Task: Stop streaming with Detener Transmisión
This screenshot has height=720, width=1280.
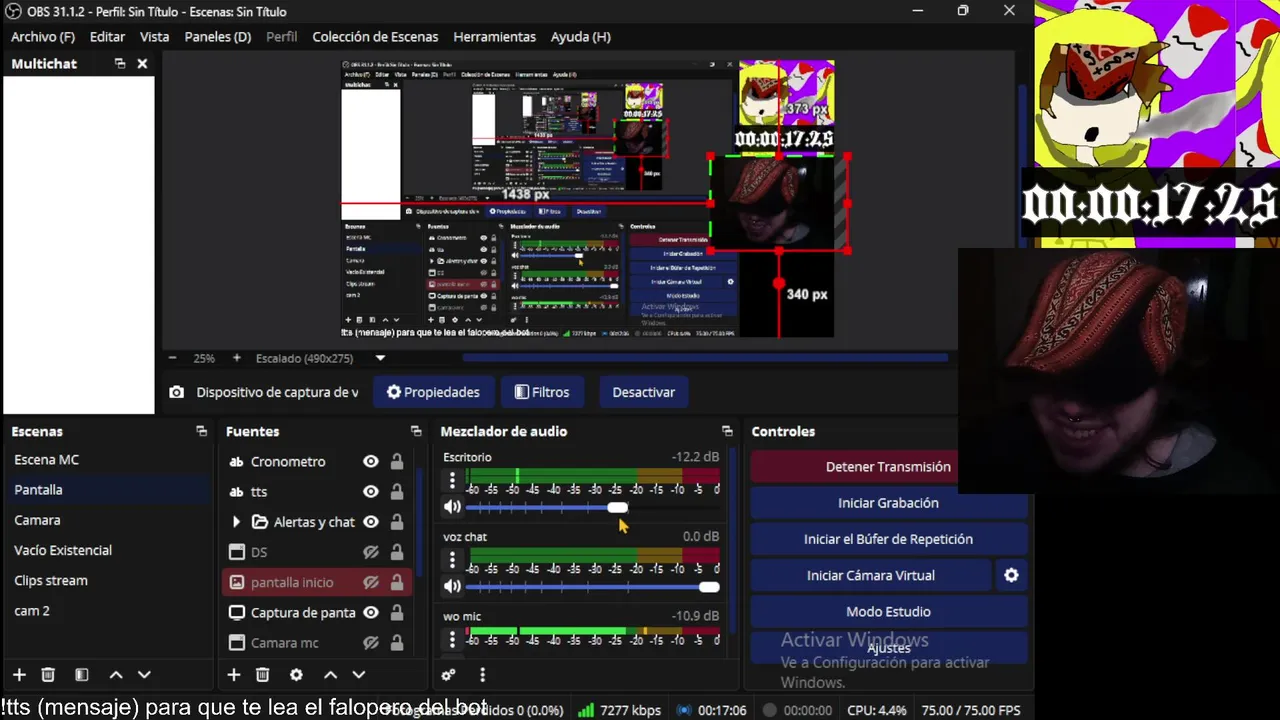Action: [x=888, y=467]
